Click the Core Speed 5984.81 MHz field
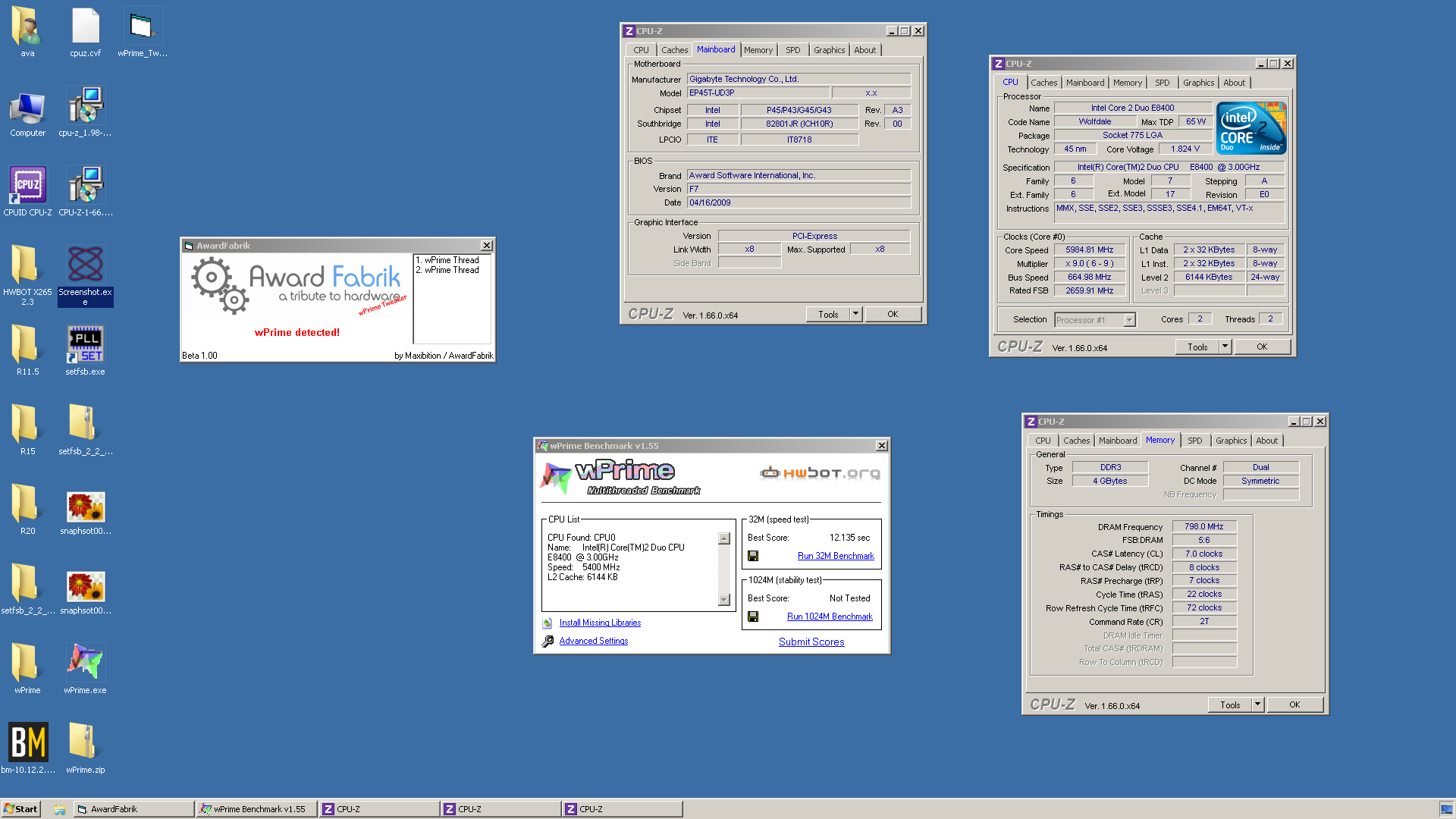Screen dimensions: 1456x819 point(1090,249)
